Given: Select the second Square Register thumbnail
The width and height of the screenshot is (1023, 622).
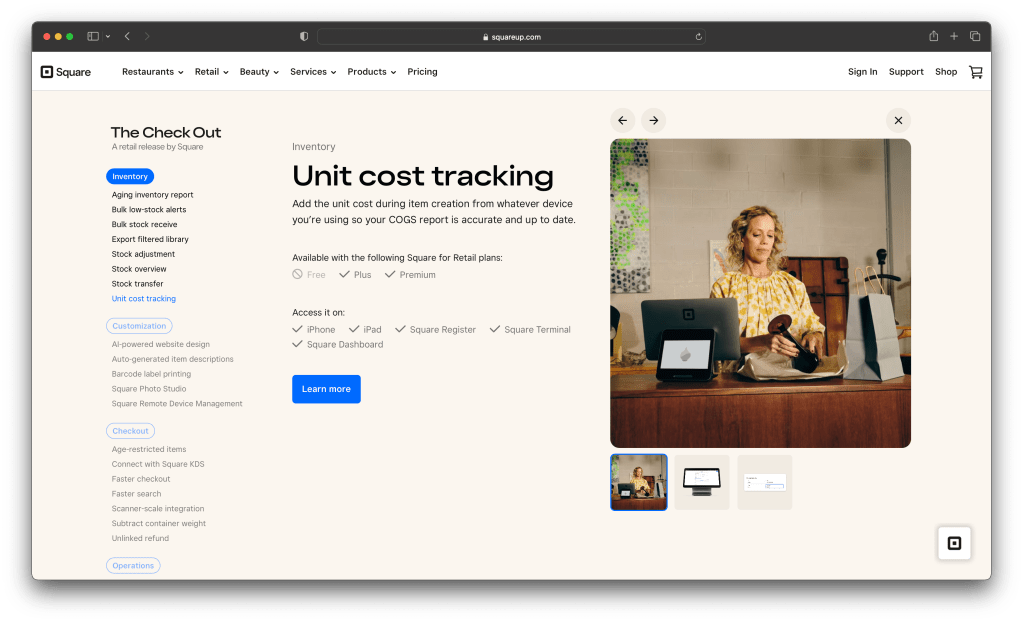Looking at the screenshot, I should coord(701,483).
